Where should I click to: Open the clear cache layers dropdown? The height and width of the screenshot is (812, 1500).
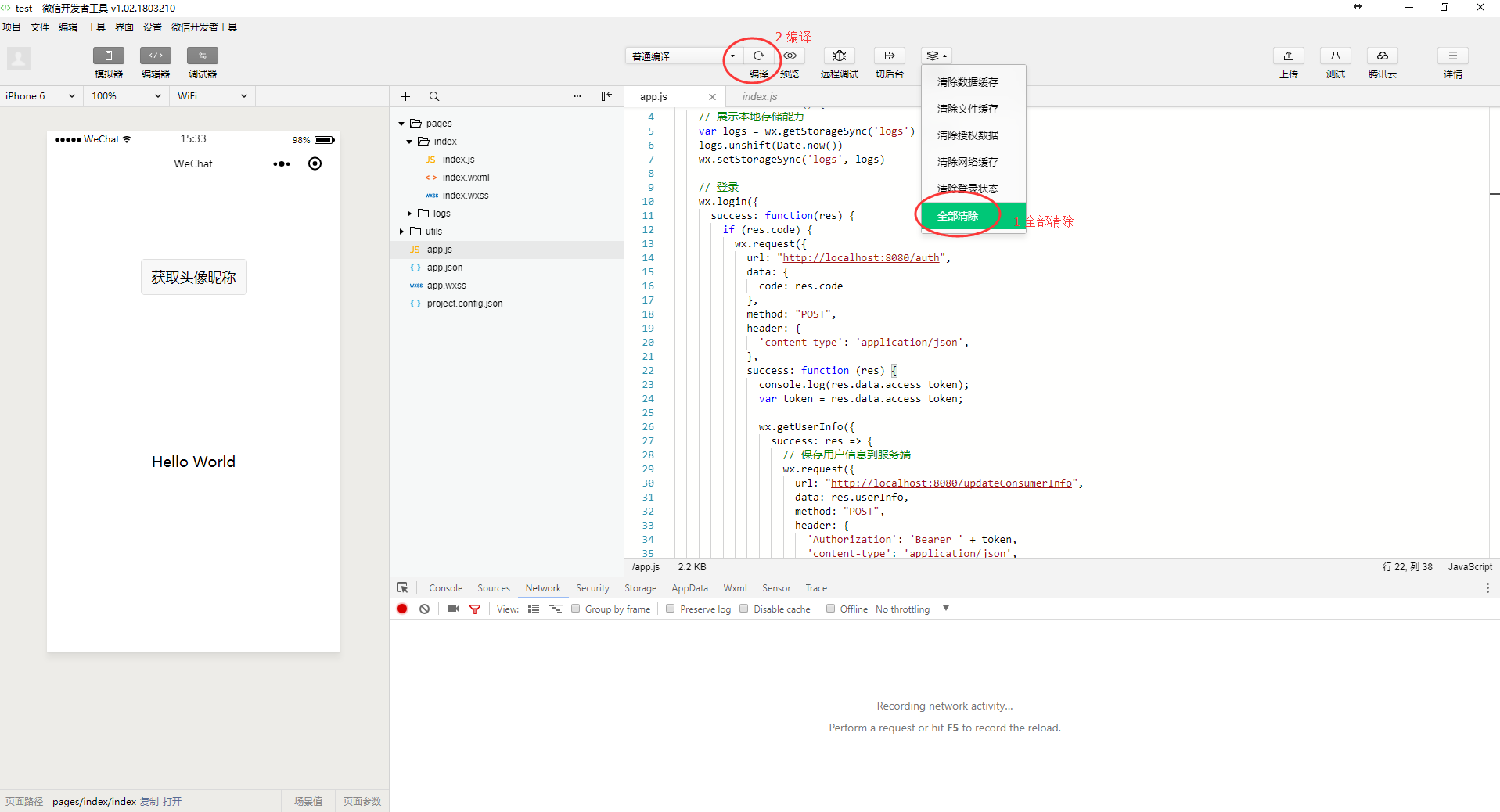click(x=937, y=56)
